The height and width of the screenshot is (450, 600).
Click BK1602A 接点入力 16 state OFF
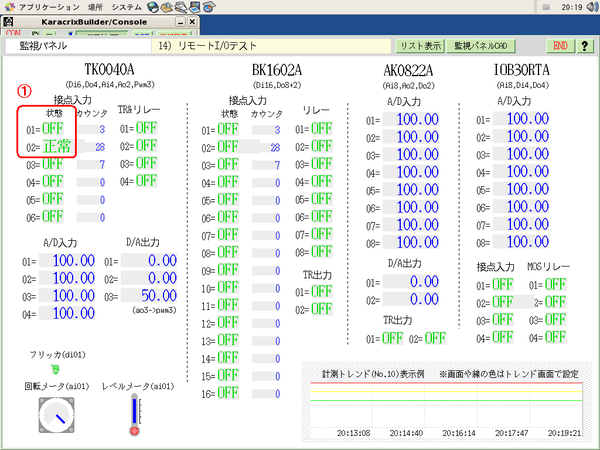228,393
